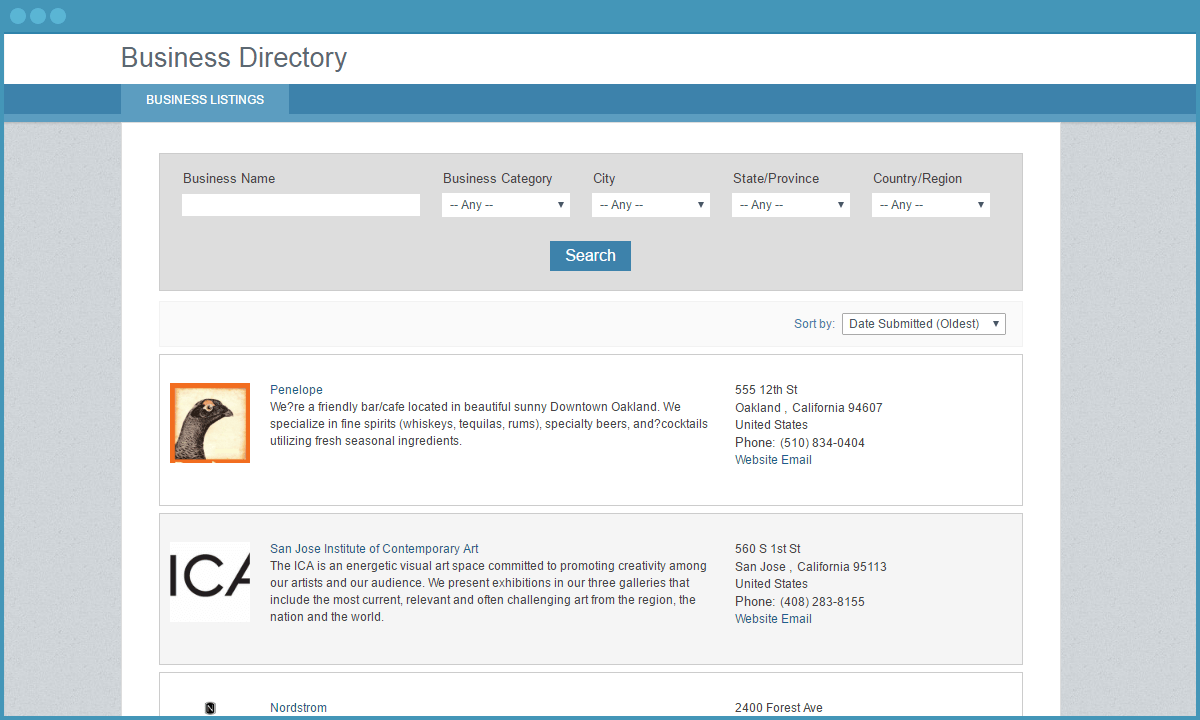
Task: Focus the Business Name text field
Action: tap(301, 205)
